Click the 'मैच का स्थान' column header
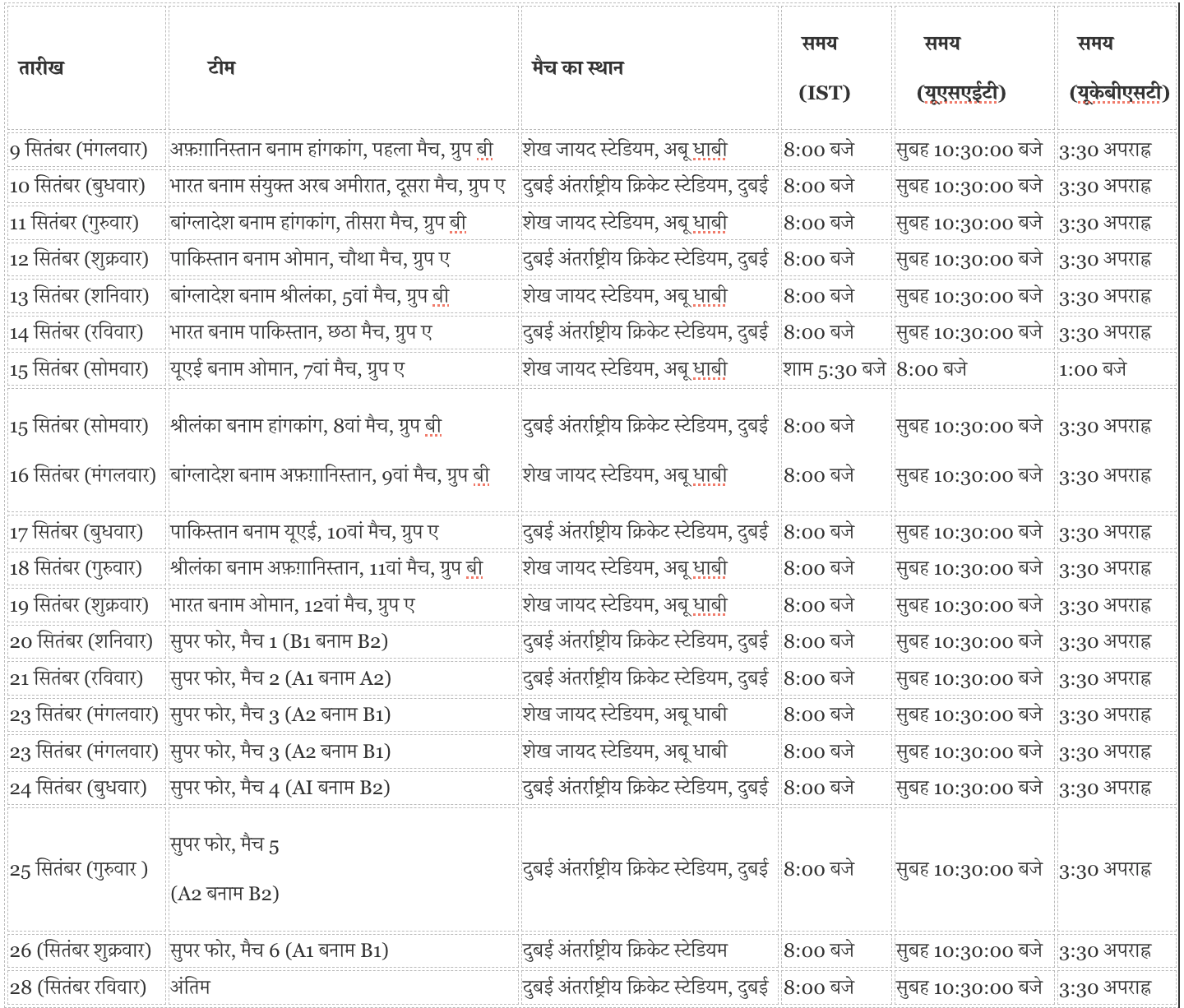 577,68
